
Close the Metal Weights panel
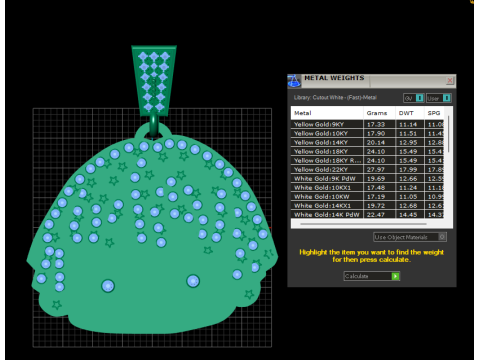[x=450, y=80]
